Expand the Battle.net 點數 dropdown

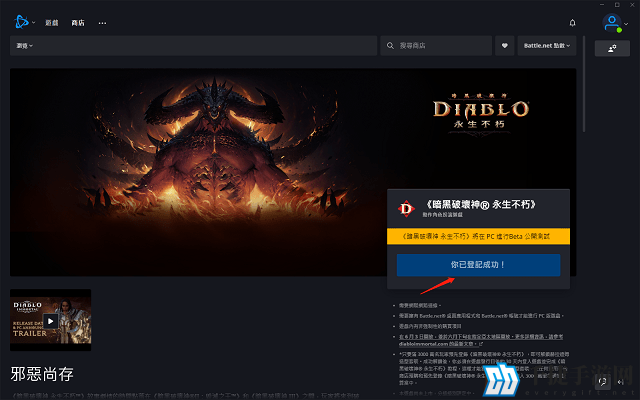tap(547, 45)
